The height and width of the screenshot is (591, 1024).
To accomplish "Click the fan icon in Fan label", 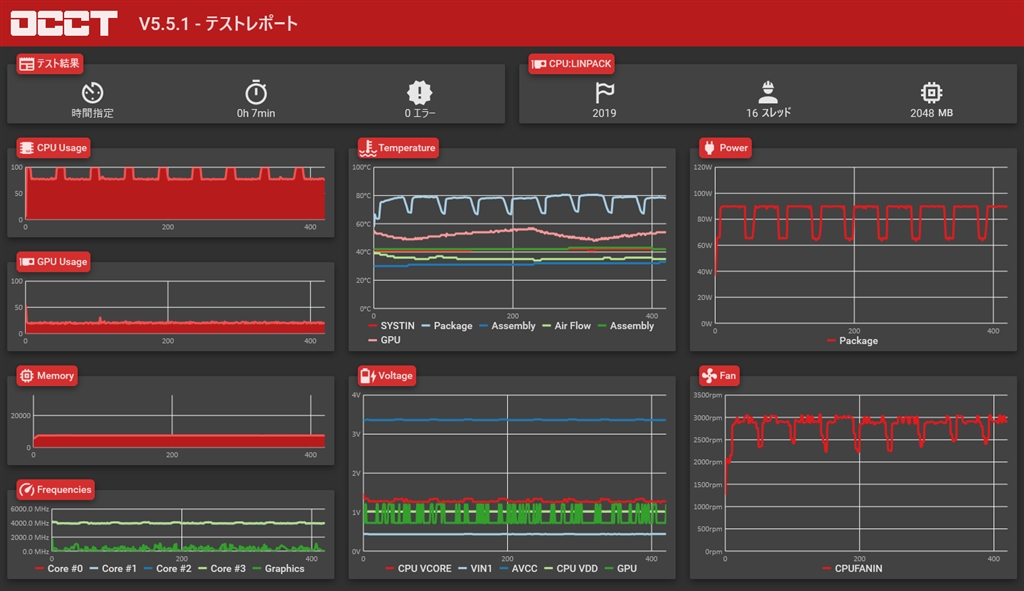I will [709, 375].
